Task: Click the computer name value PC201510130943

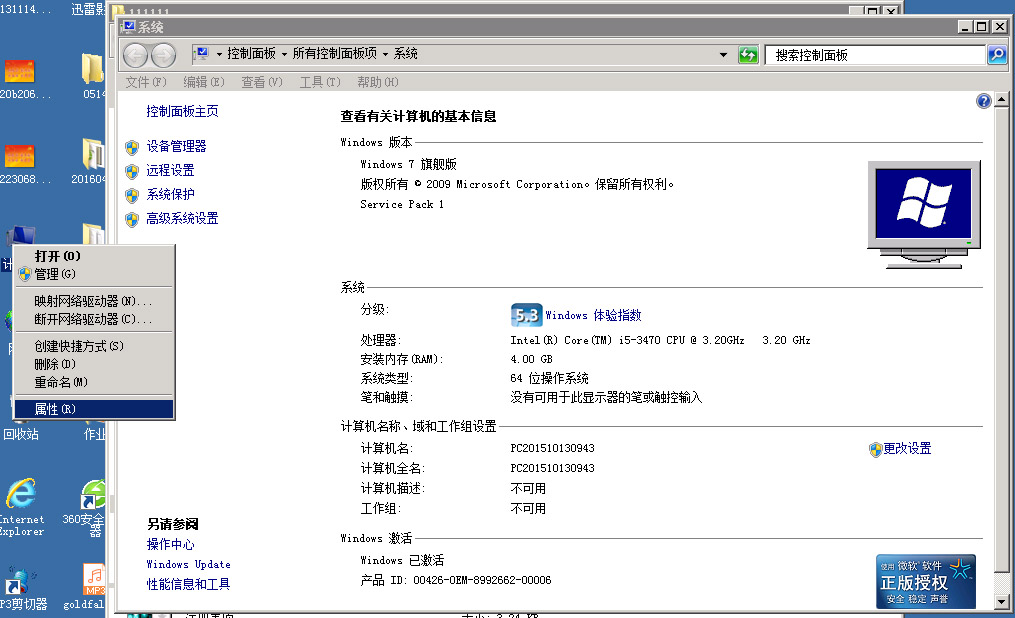Action: click(x=552, y=448)
